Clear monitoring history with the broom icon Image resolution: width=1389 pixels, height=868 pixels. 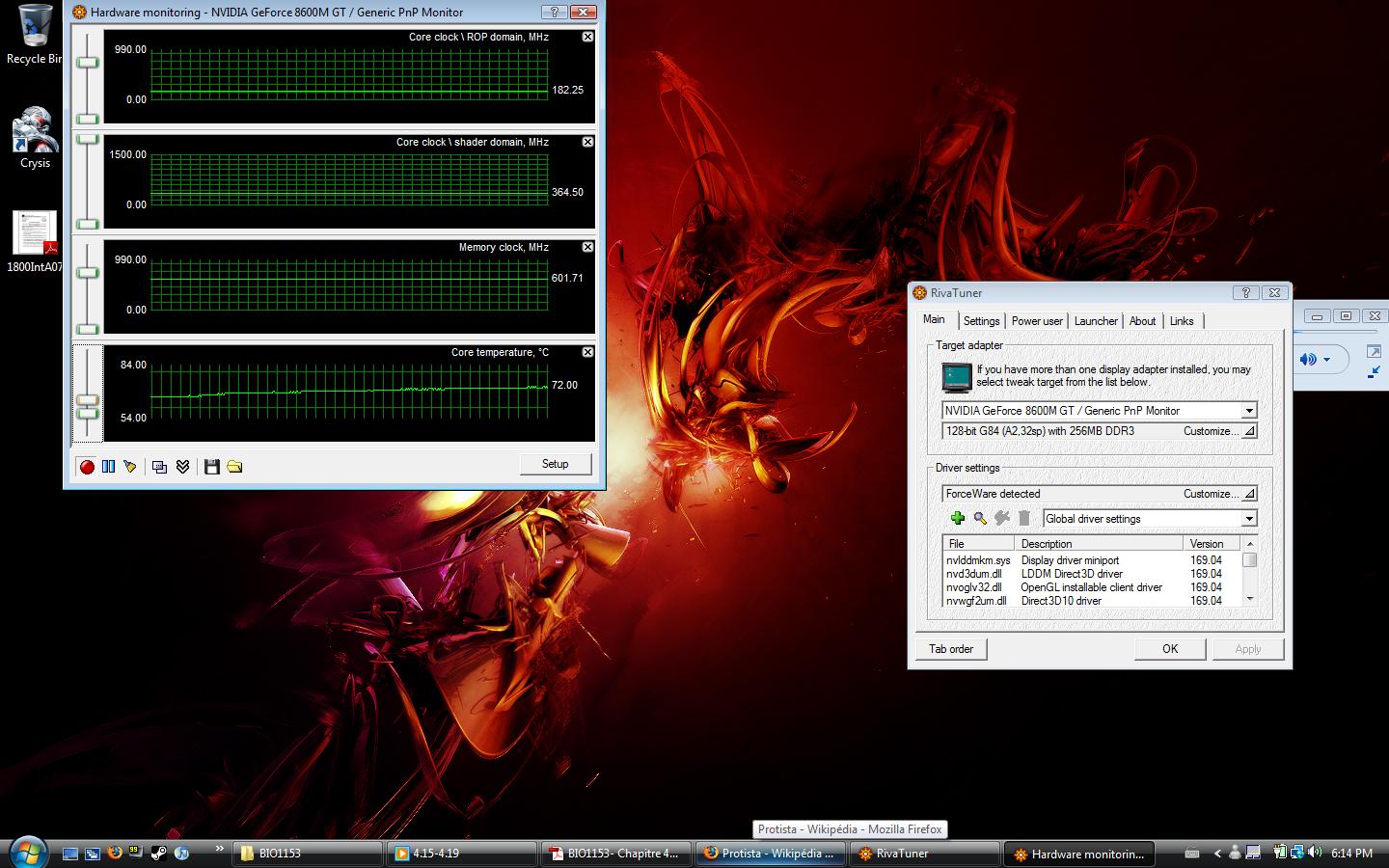pos(129,467)
